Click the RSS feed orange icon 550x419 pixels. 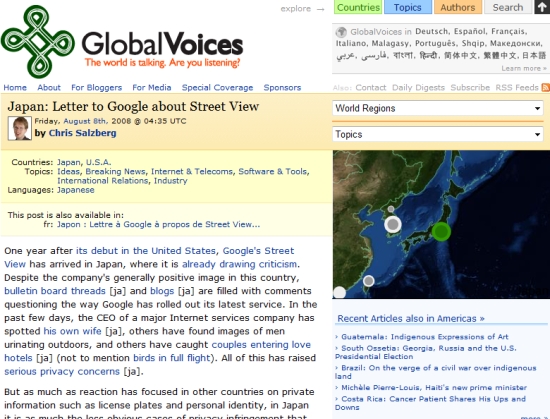[x=546, y=87]
